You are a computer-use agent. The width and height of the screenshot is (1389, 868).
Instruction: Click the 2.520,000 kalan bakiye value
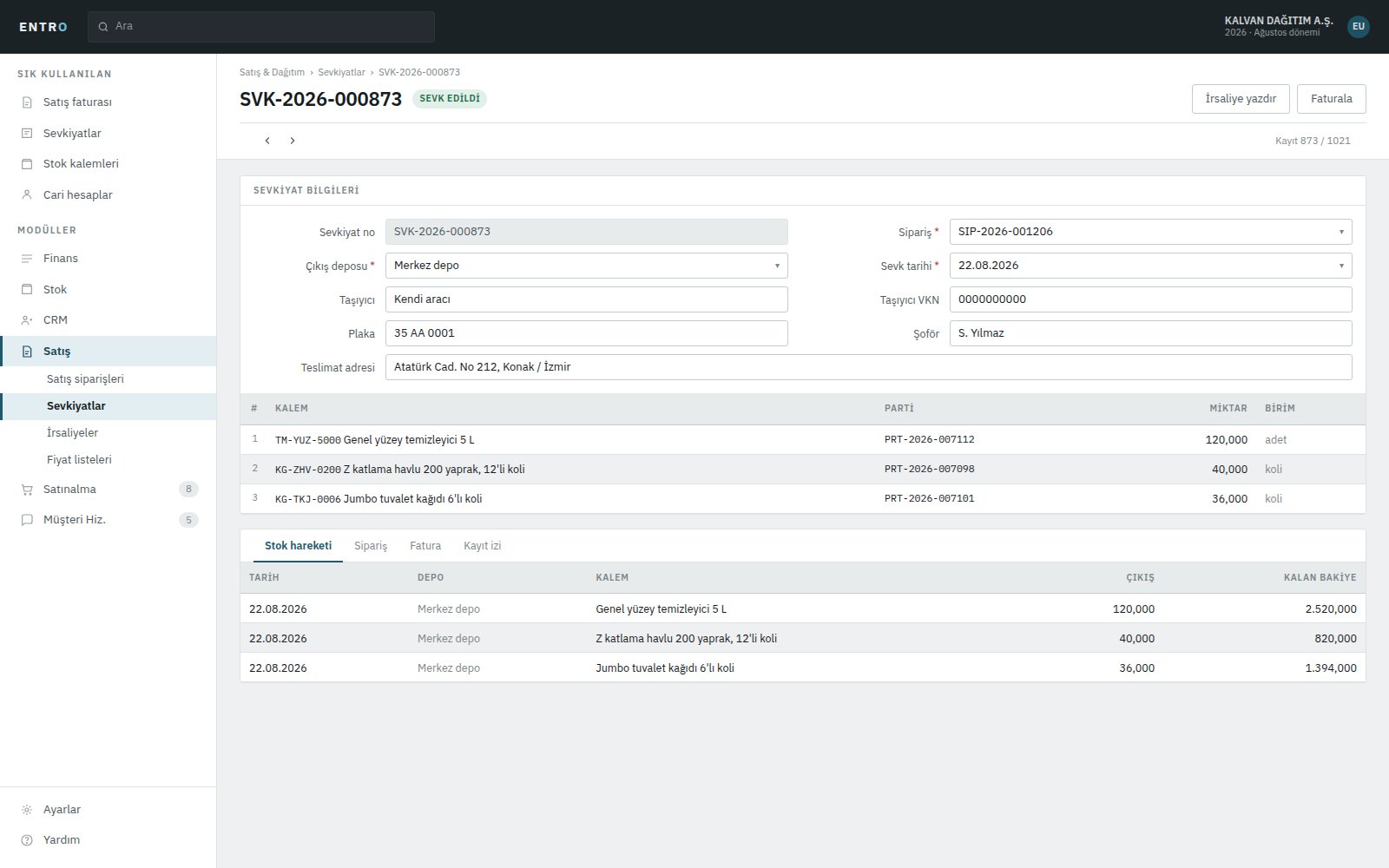(x=1330, y=609)
